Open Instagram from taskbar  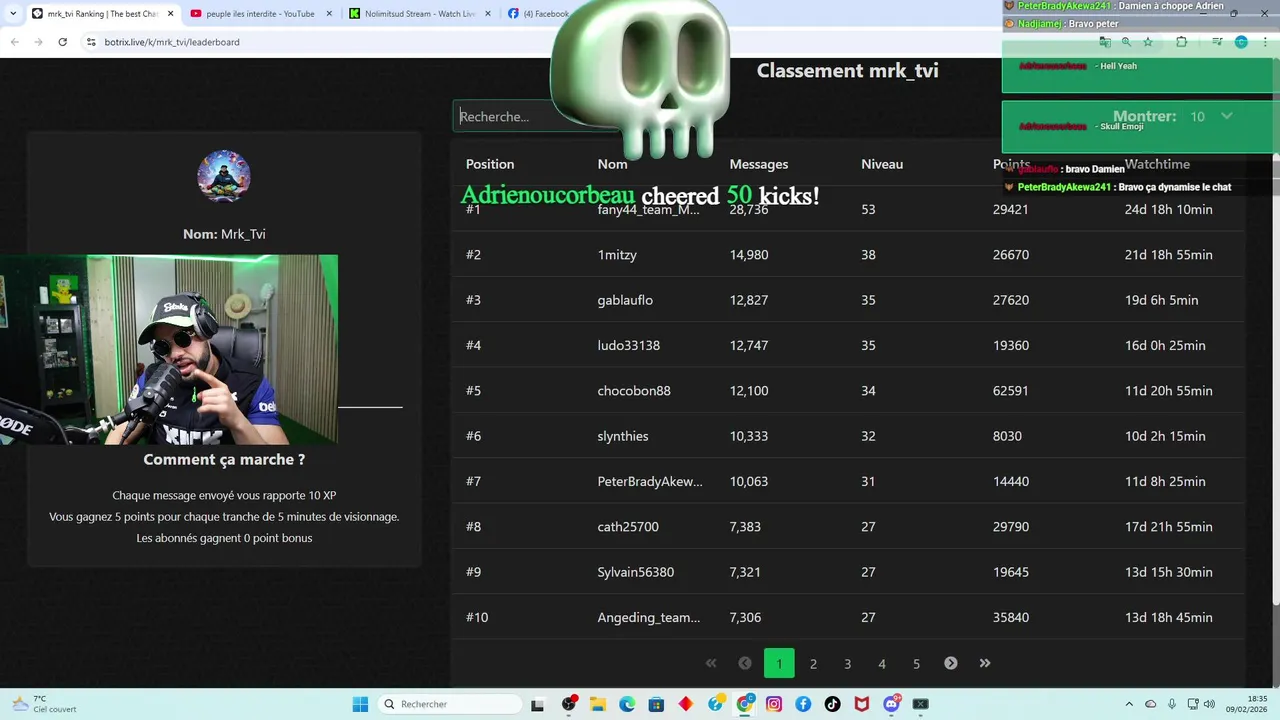pyautogui.click(x=774, y=704)
